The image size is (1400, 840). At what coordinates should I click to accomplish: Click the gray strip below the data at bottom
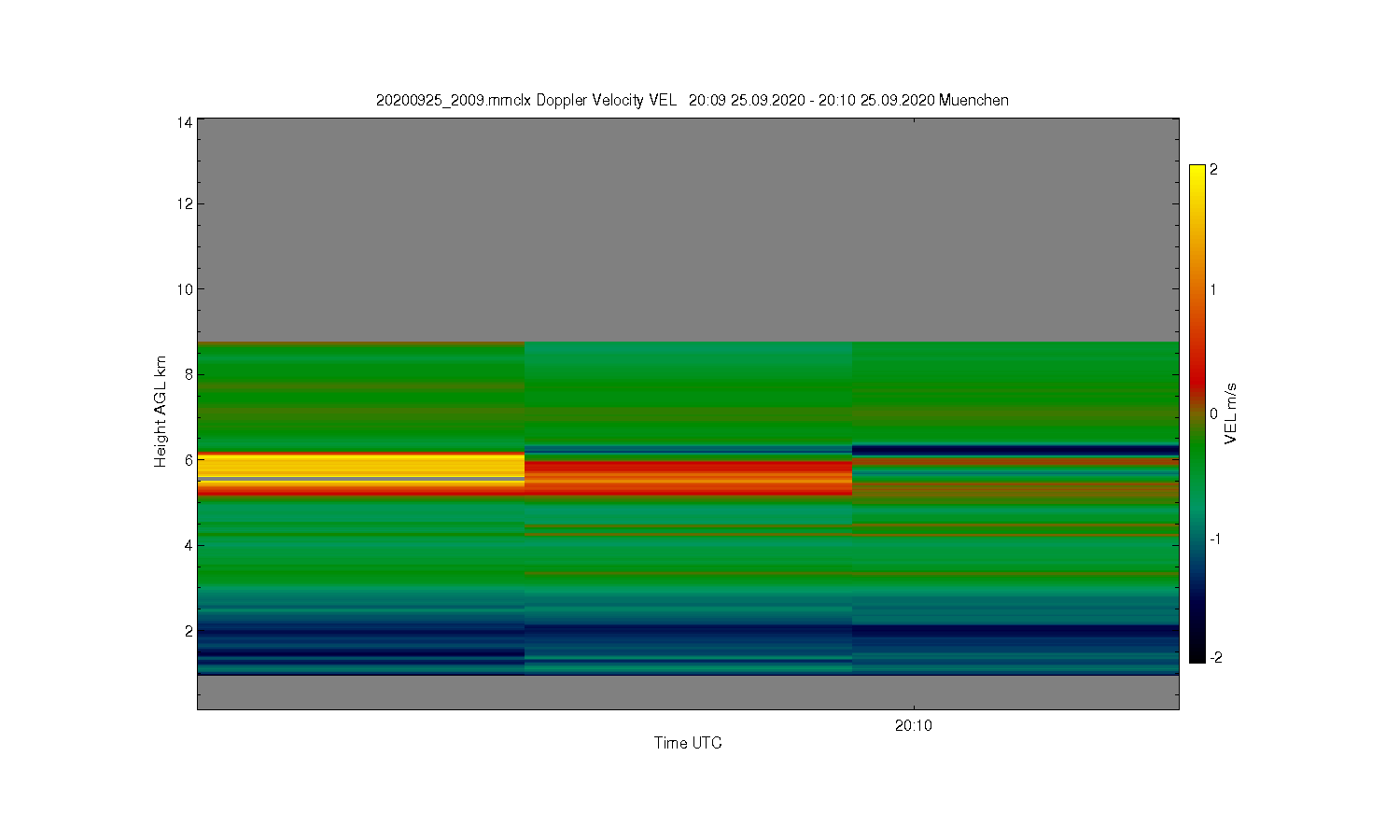pos(688,692)
